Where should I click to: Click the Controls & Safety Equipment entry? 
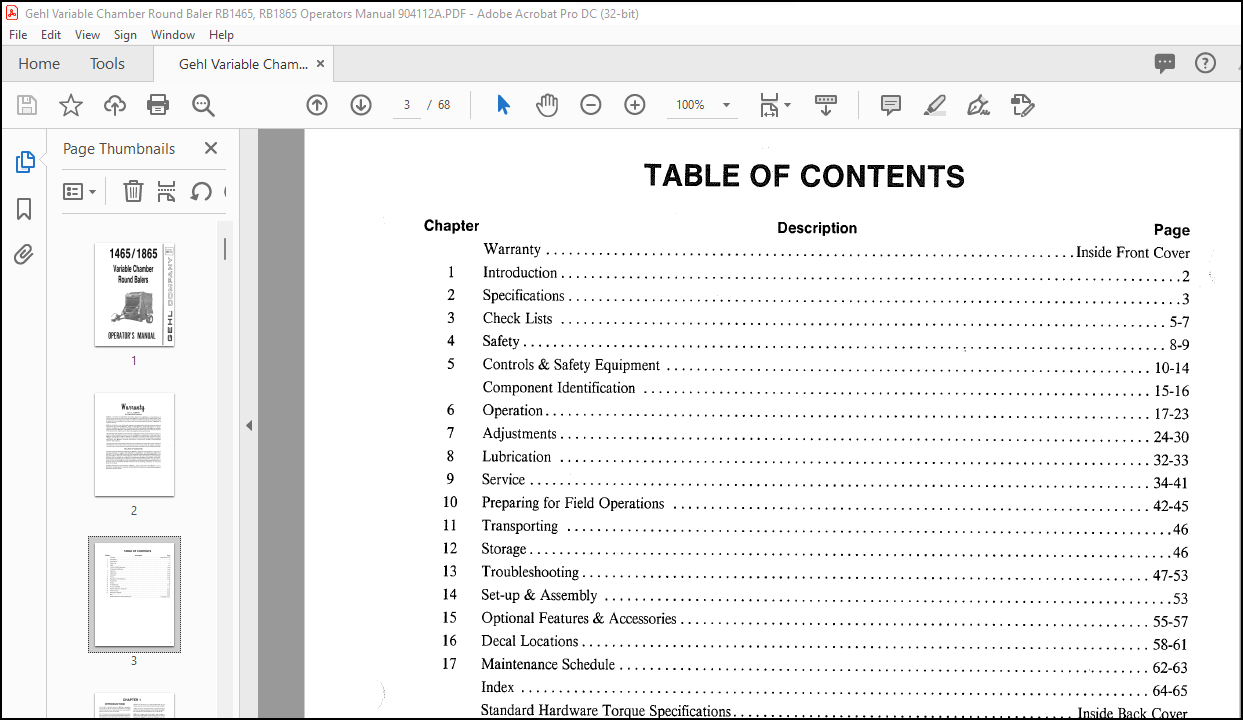[571, 365]
